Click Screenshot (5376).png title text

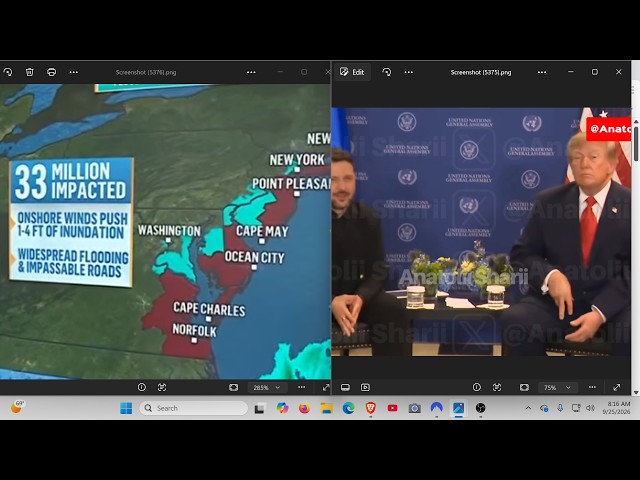click(146, 72)
